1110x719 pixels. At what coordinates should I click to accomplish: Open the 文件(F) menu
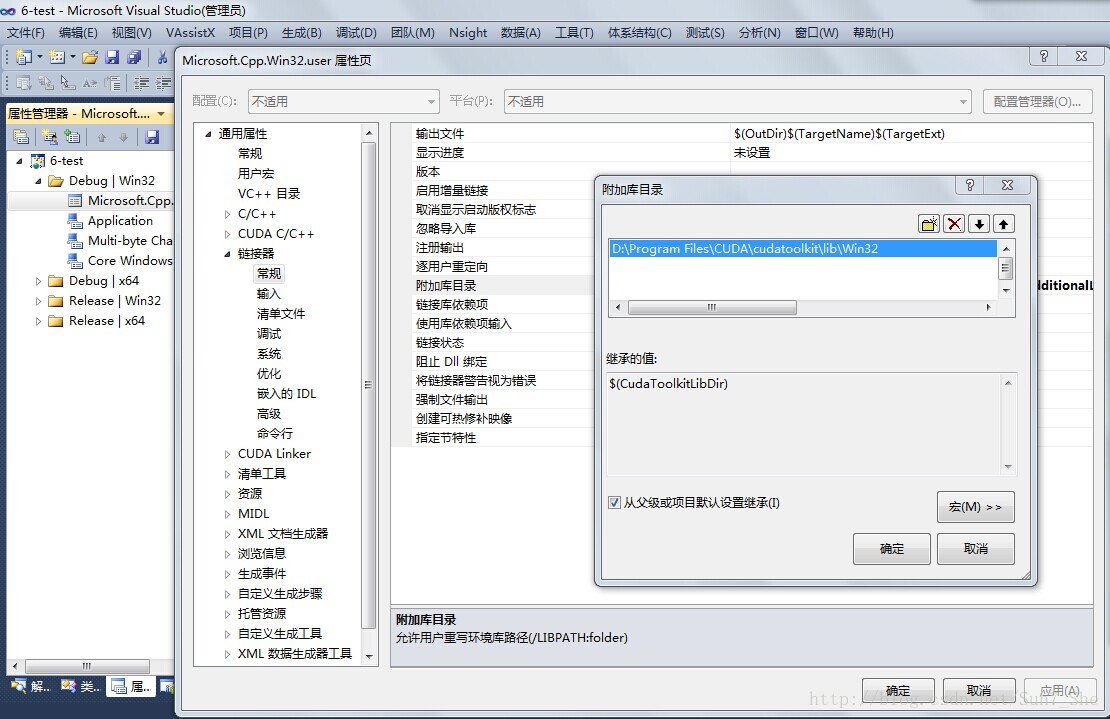(25, 33)
